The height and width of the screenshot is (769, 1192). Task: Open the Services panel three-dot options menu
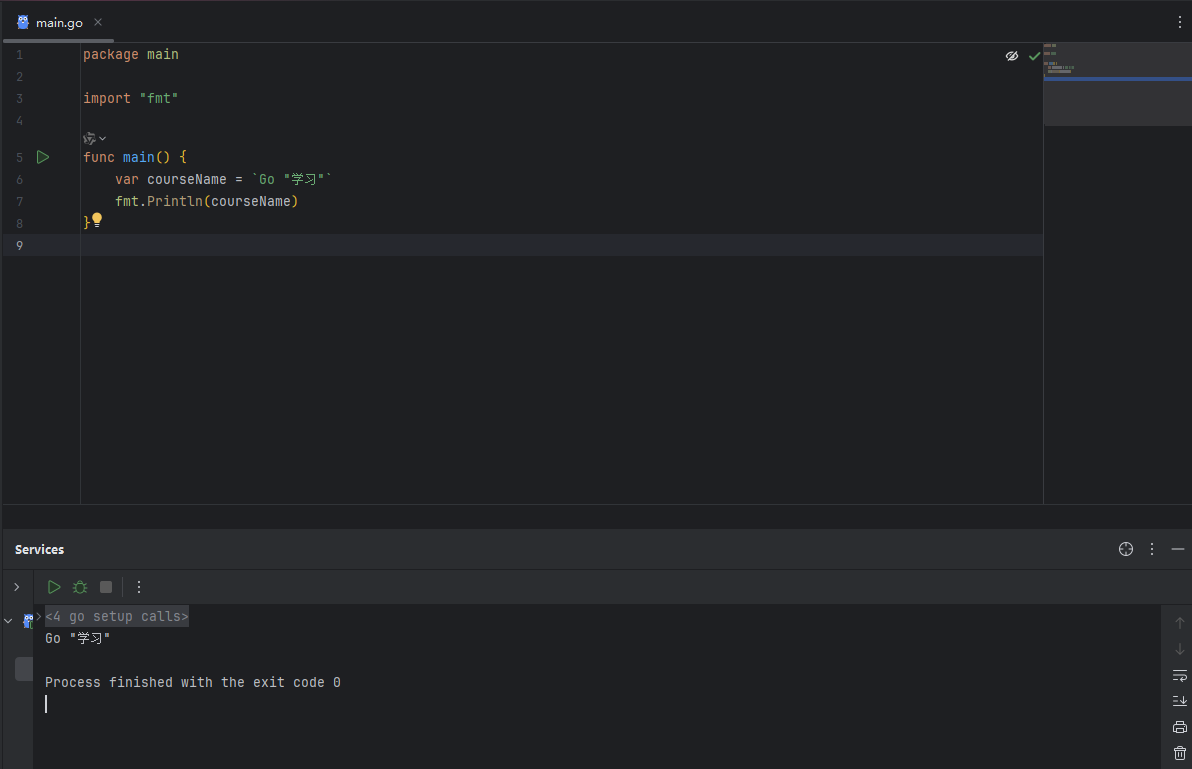pyautogui.click(x=1152, y=549)
